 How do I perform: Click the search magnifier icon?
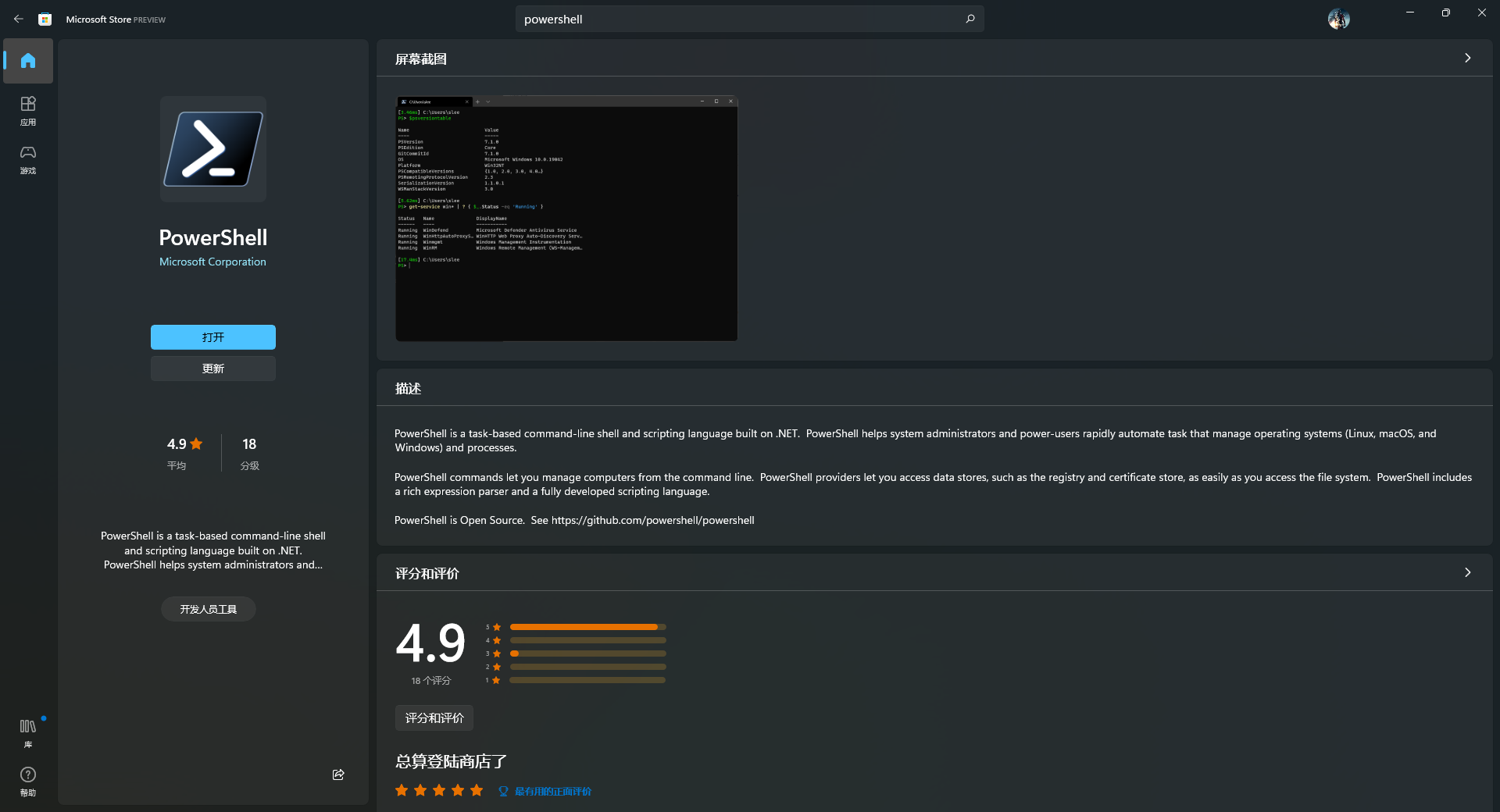pyautogui.click(x=970, y=19)
